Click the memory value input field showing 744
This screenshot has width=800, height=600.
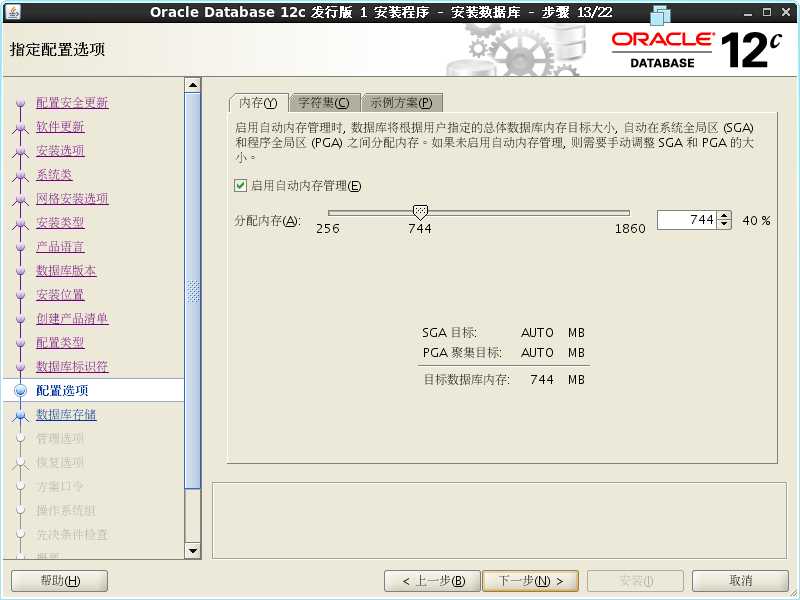(x=687, y=220)
